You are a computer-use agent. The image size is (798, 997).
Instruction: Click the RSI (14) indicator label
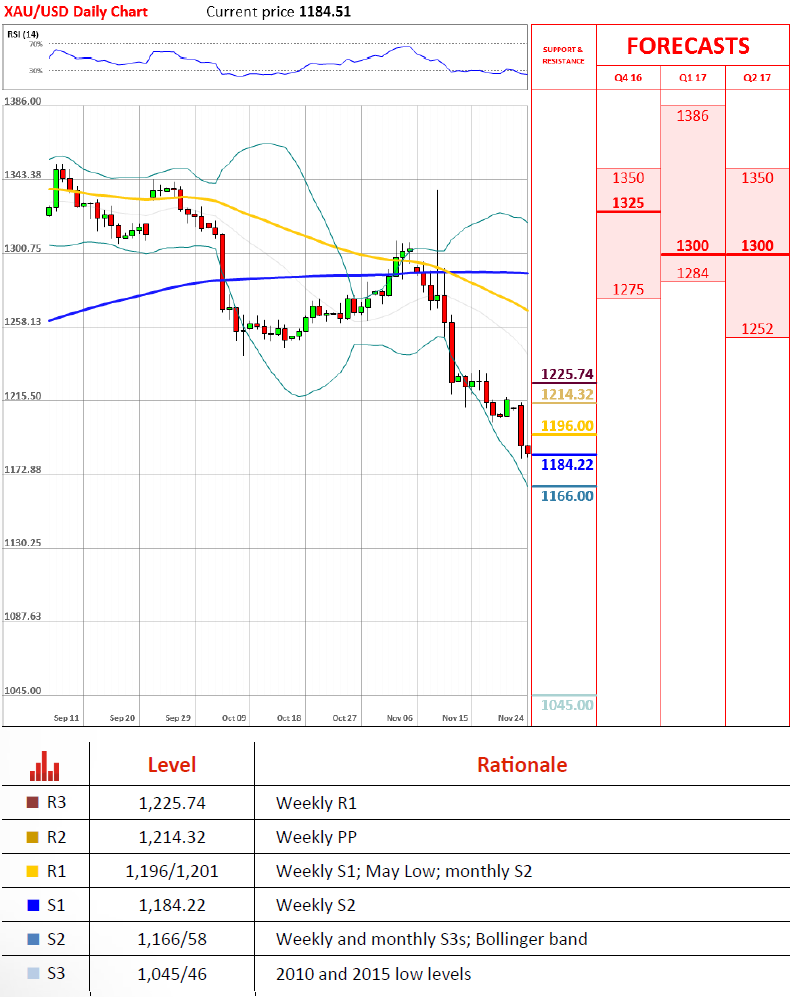23,34
